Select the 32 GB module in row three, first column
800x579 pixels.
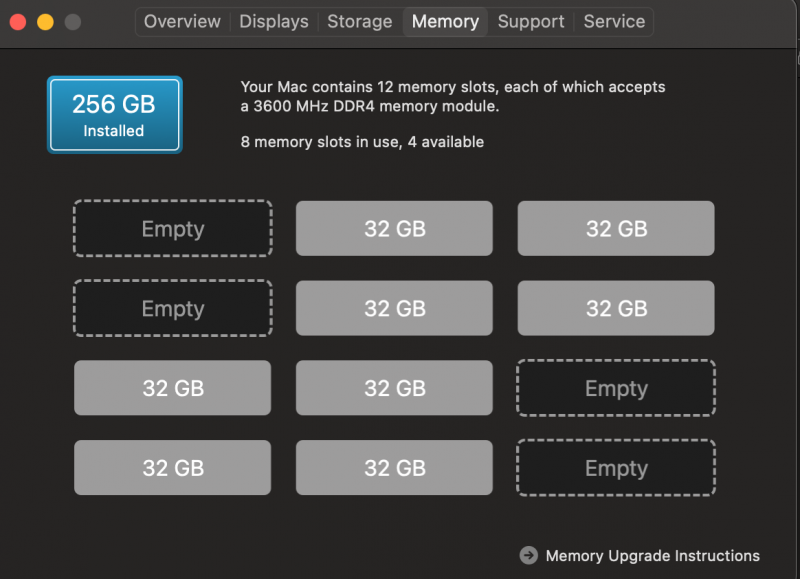pyautogui.click(x=172, y=388)
